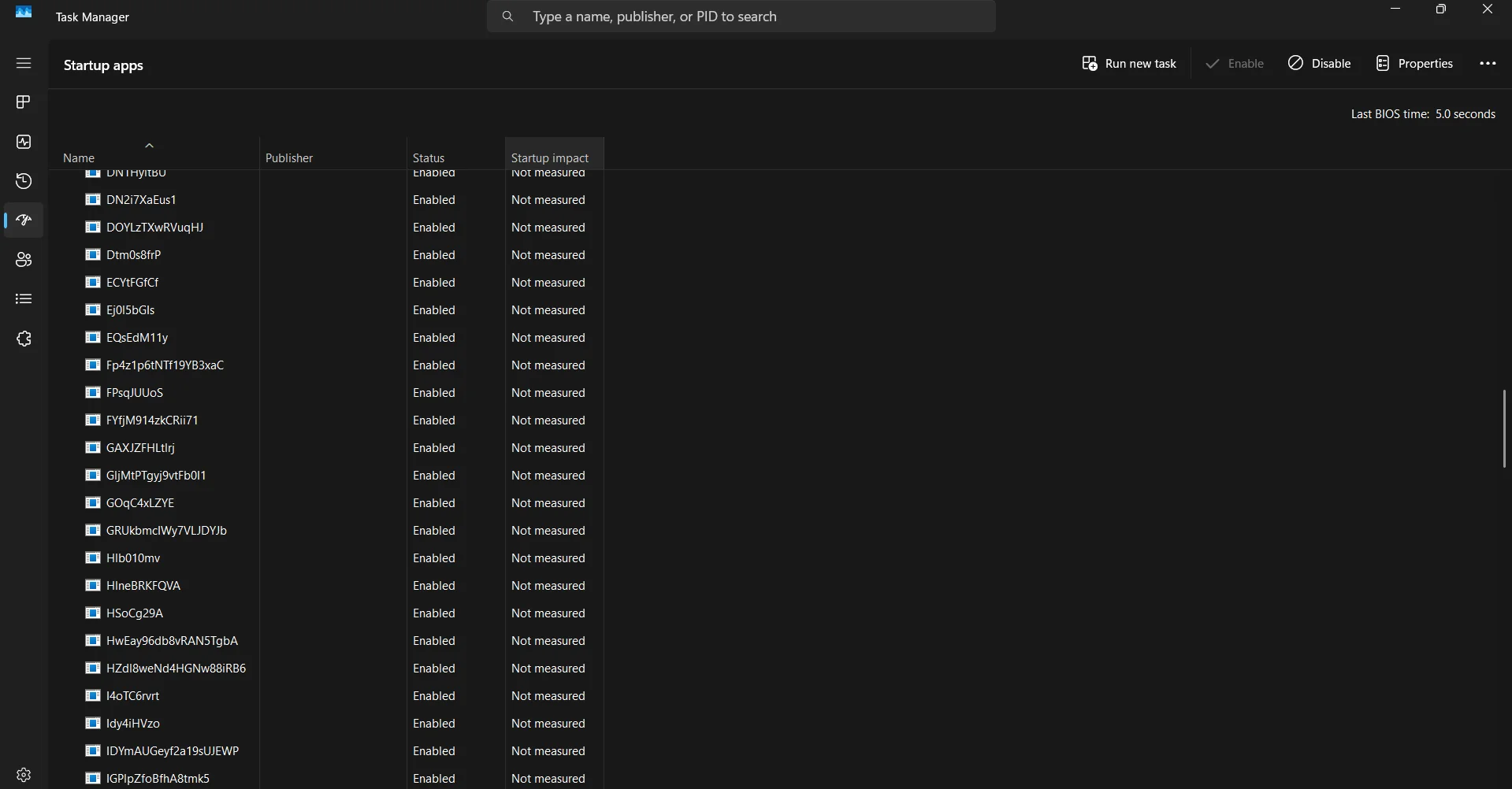Open the more options menu
Screen dimensions: 1512x789
(1488, 63)
